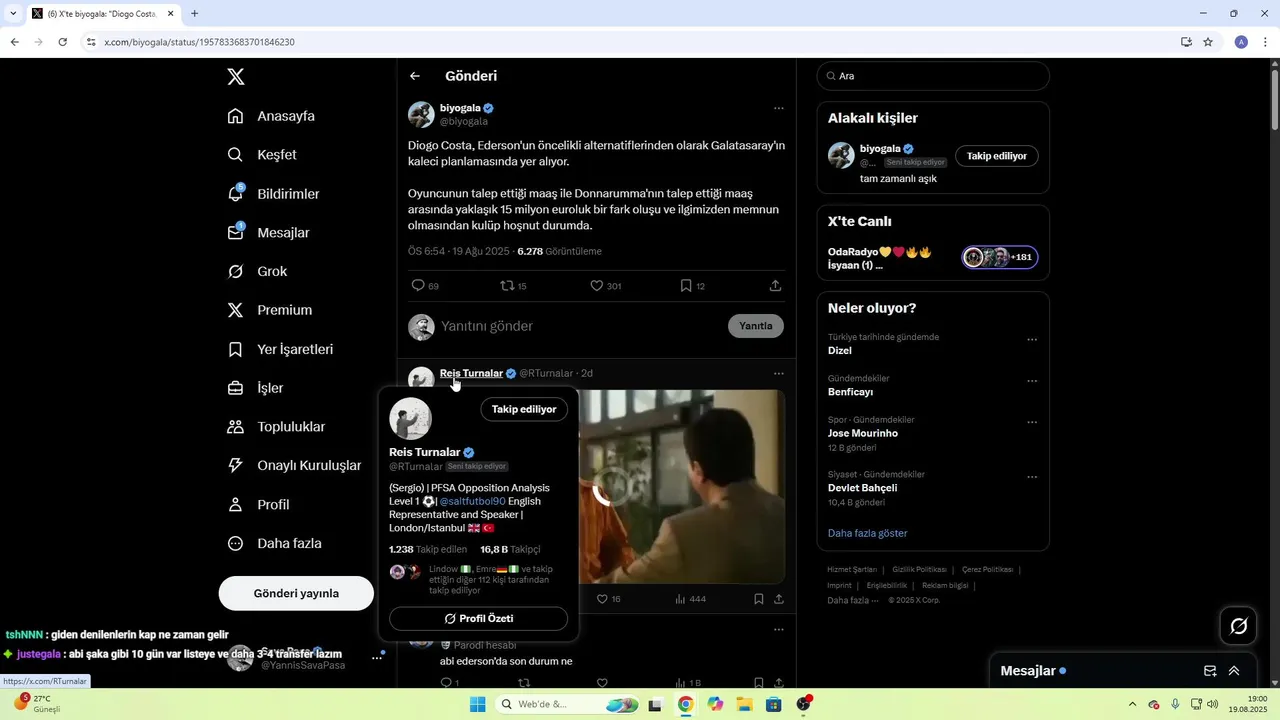
Task: Open options for Devlet Bahçeli trend
Action: tap(1032, 477)
